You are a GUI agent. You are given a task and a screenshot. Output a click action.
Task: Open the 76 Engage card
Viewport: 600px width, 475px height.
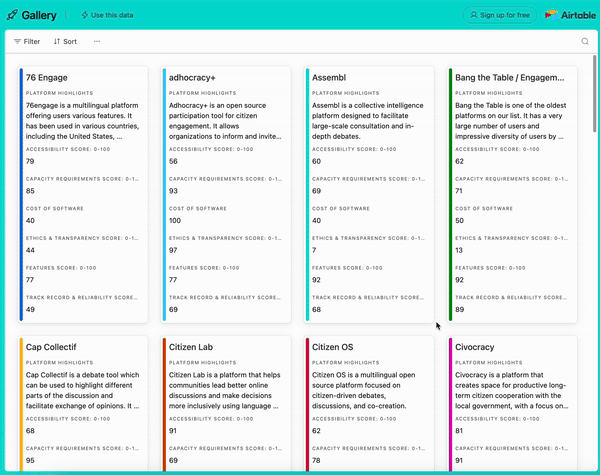[x=83, y=194]
